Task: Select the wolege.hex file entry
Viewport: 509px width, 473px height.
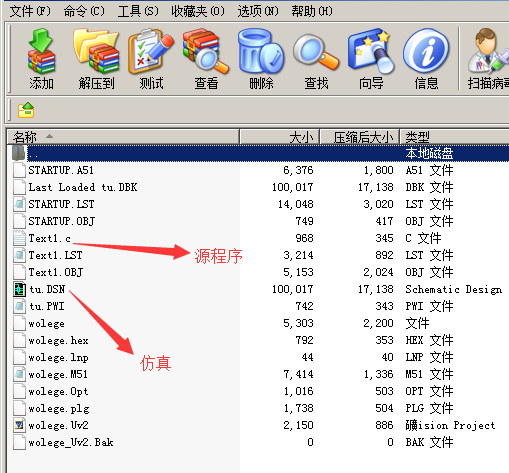Action: (58, 340)
